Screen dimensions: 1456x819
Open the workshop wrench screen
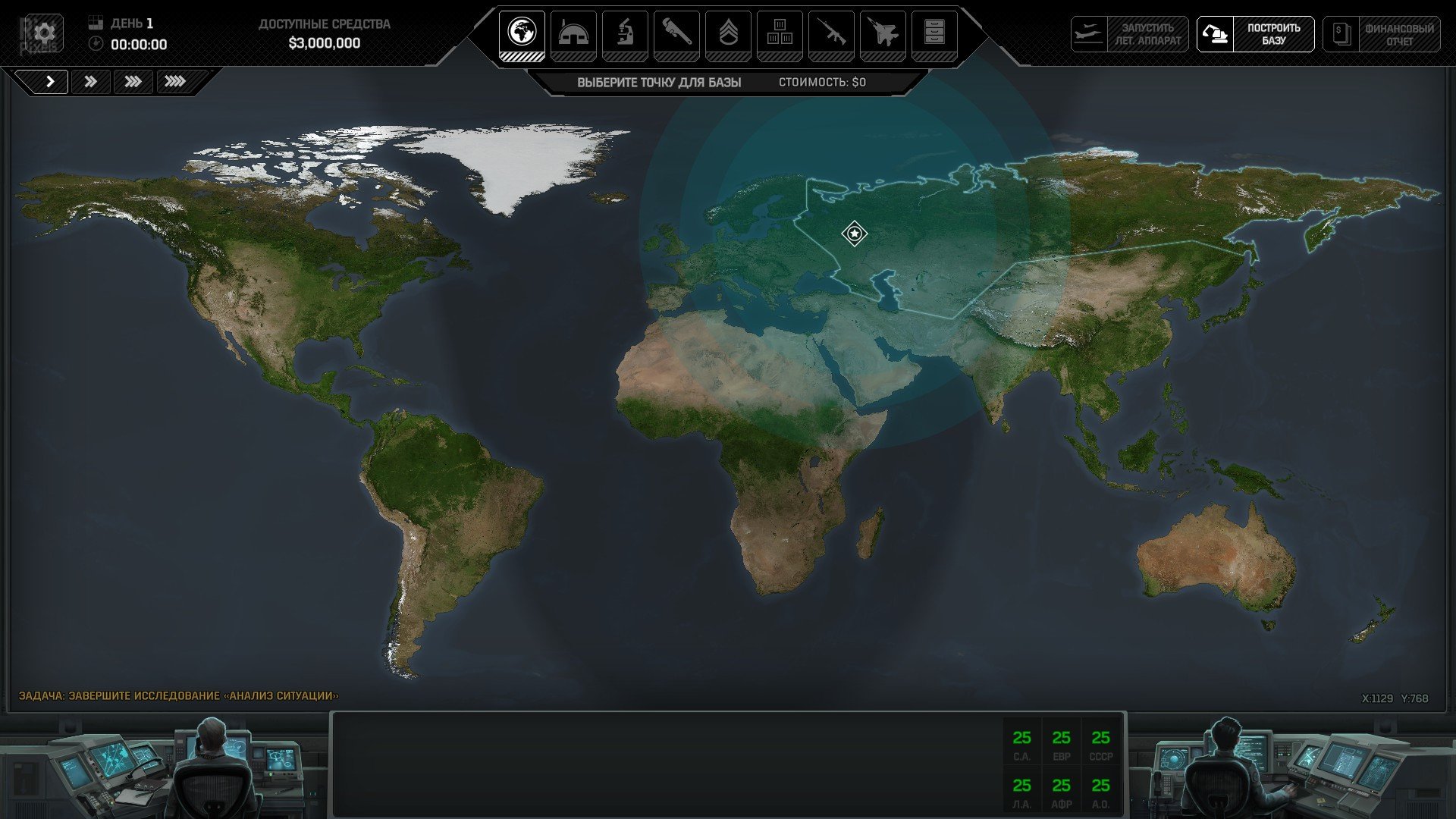[x=676, y=36]
